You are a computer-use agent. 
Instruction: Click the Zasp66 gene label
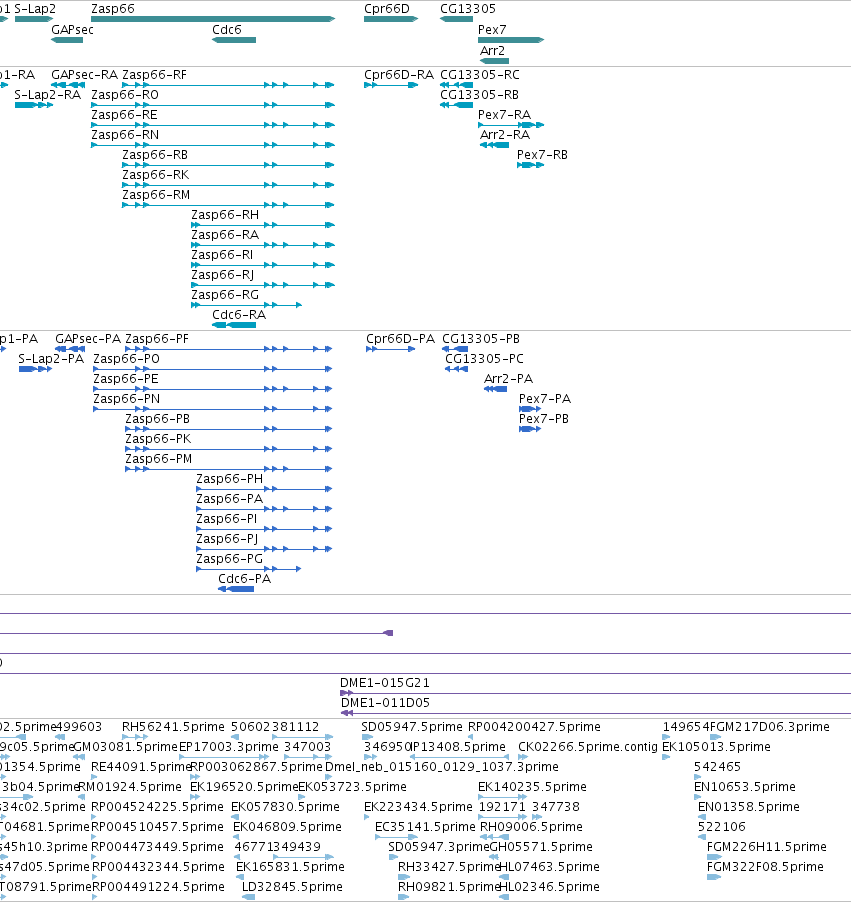(x=113, y=9)
